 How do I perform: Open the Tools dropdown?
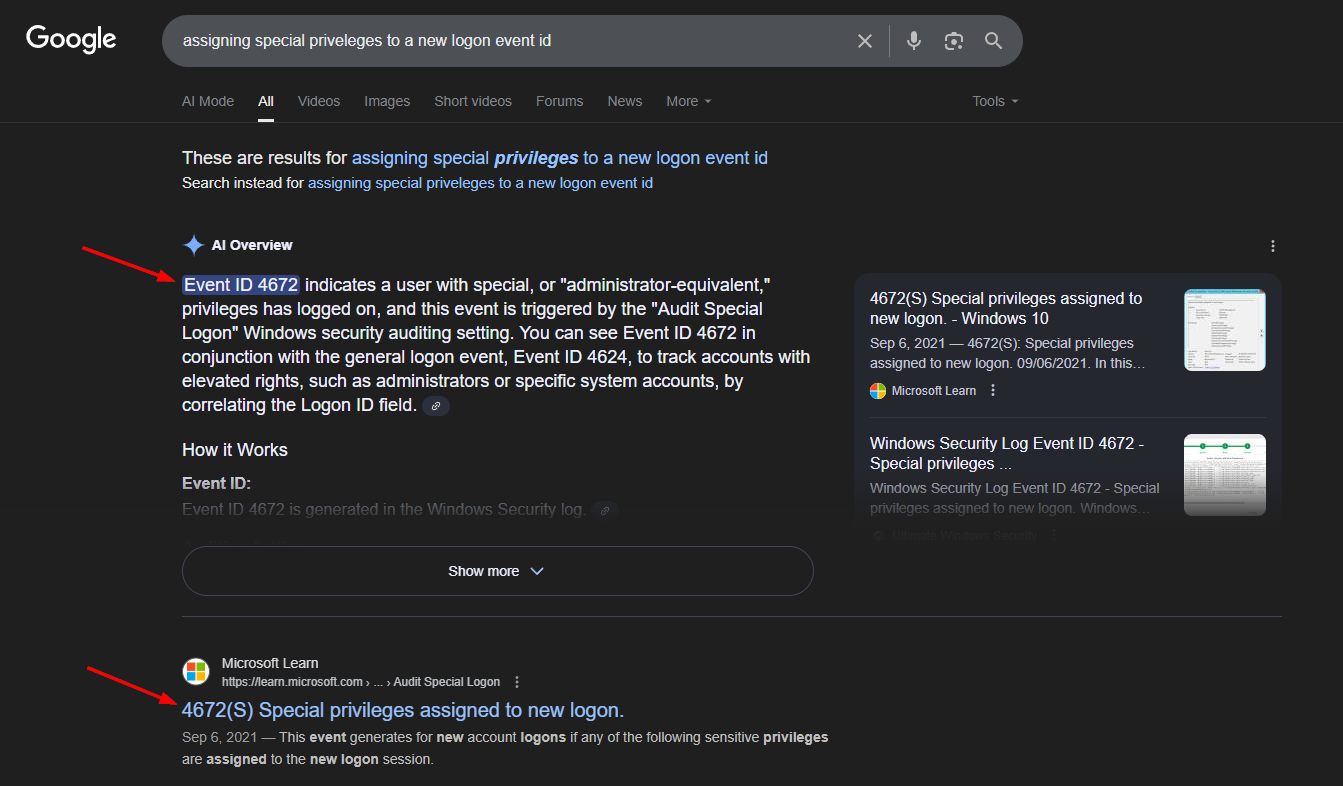click(995, 101)
